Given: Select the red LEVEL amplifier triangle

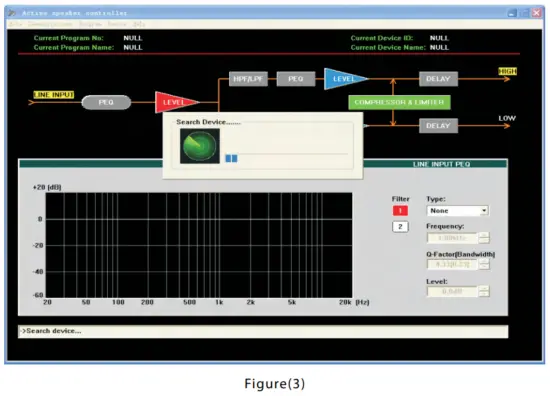Looking at the screenshot, I should click(175, 102).
